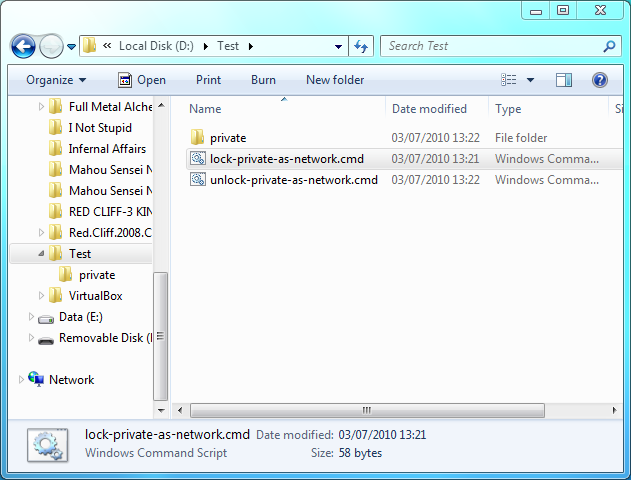Image resolution: width=631 pixels, height=480 pixels.
Task: Open the Organize menu
Action: (56, 80)
